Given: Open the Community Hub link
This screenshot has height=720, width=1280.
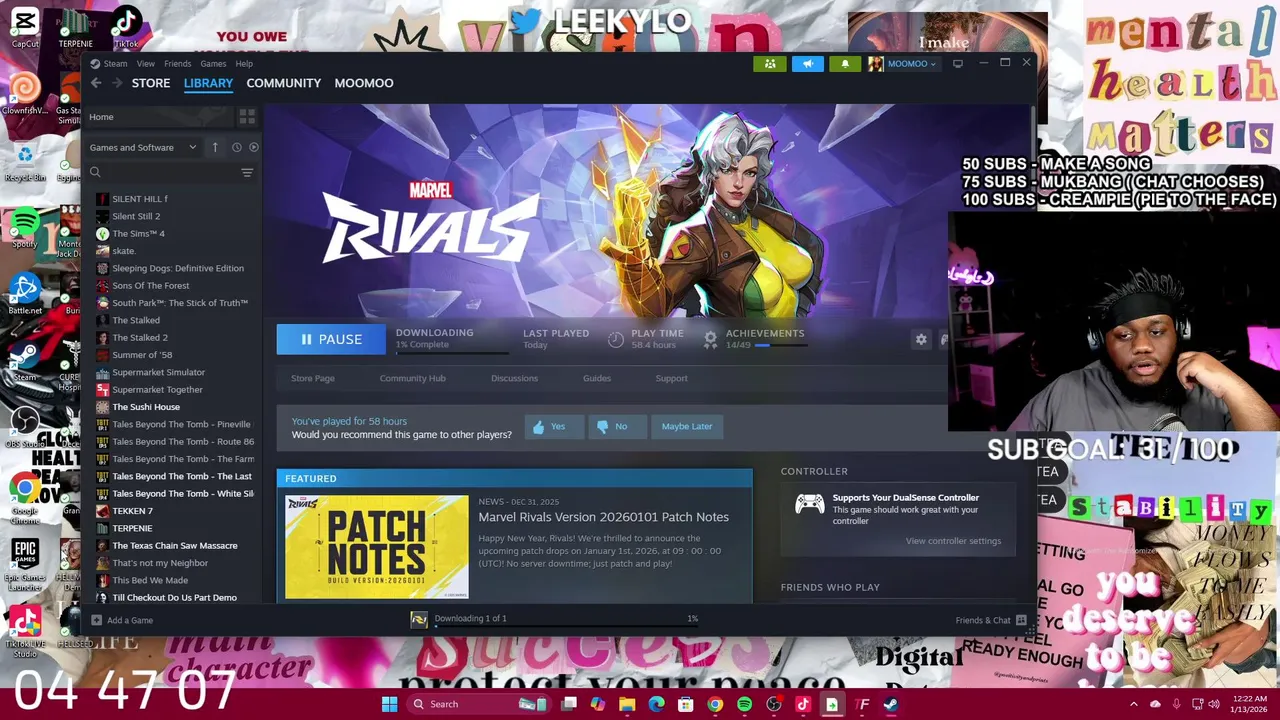Looking at the screenshot, I should (x=412, y=378).
